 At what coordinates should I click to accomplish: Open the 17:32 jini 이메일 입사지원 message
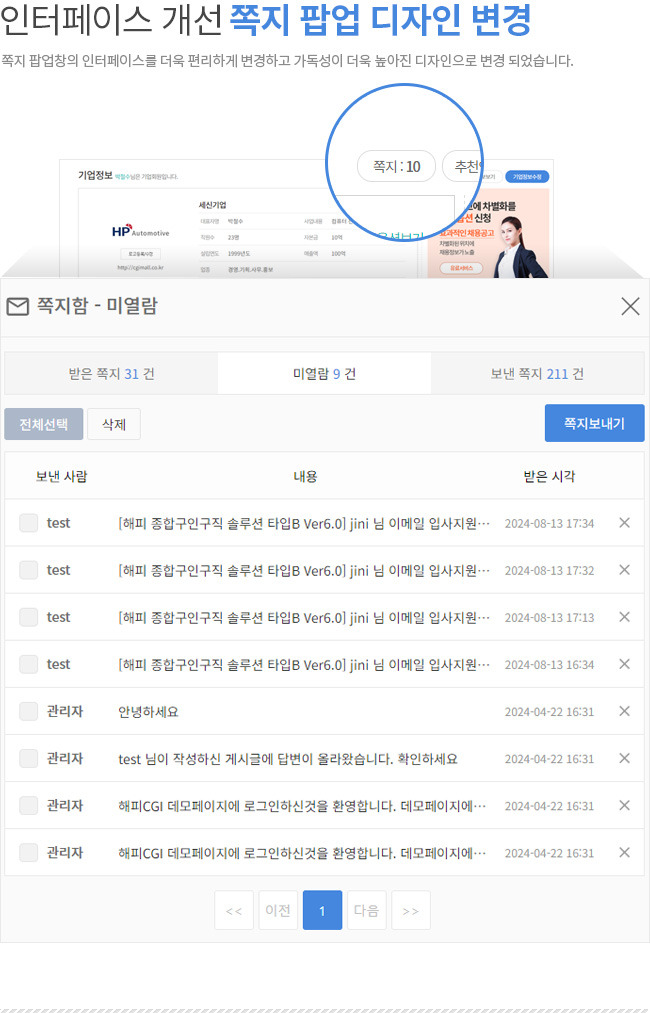(x=304, y=570)
